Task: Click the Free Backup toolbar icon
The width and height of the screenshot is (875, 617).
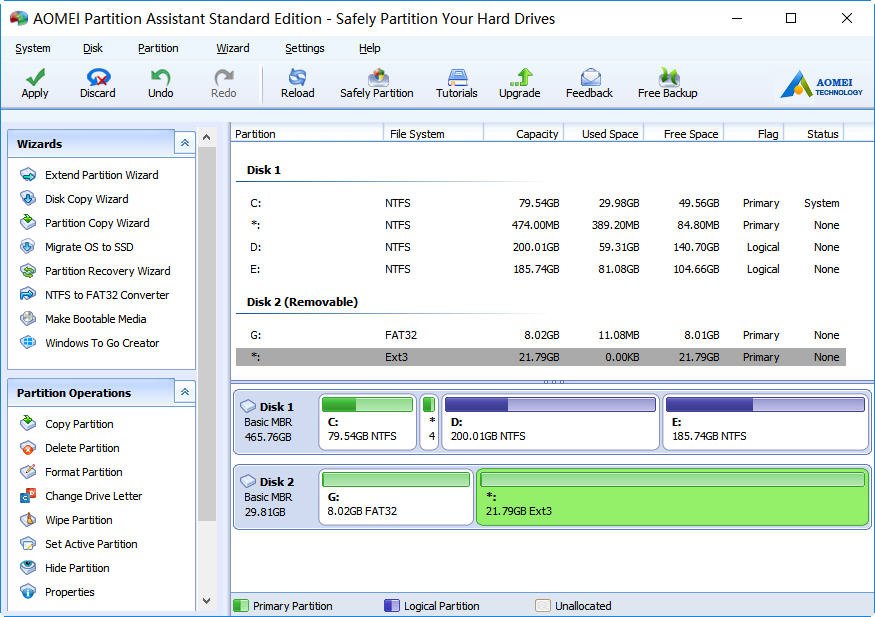Action: point(667,83)
